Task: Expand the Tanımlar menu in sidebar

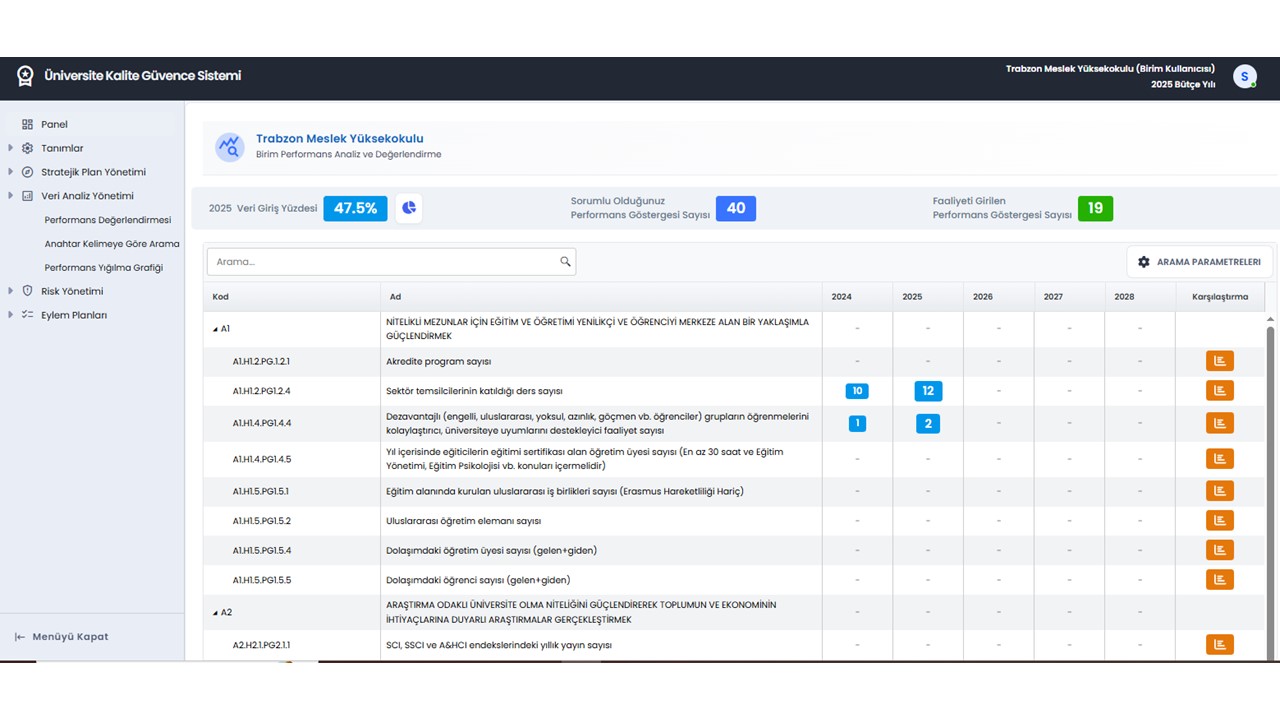Action: (62, 148)
